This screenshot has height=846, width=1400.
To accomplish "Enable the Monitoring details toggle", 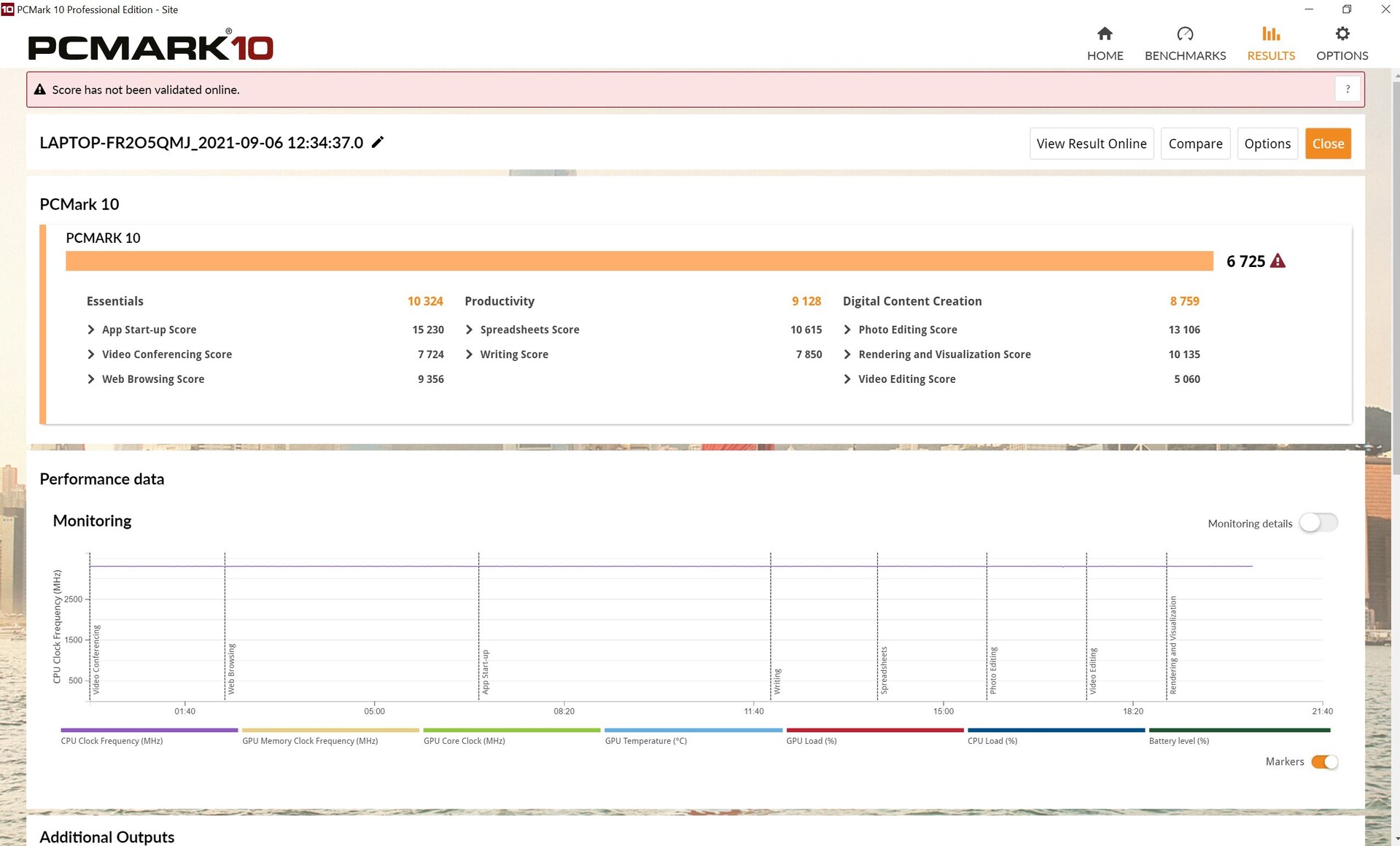I will [1318, 523].
